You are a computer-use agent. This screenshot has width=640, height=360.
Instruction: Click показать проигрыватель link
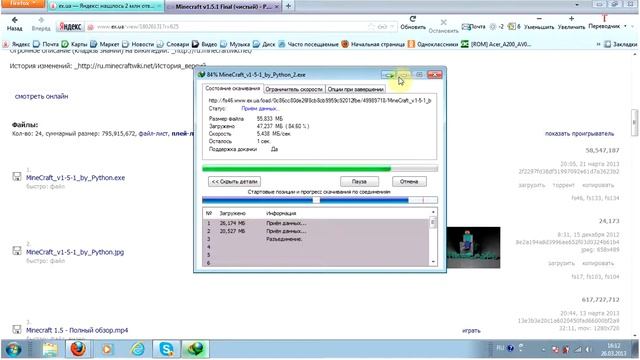coord(580,133)
